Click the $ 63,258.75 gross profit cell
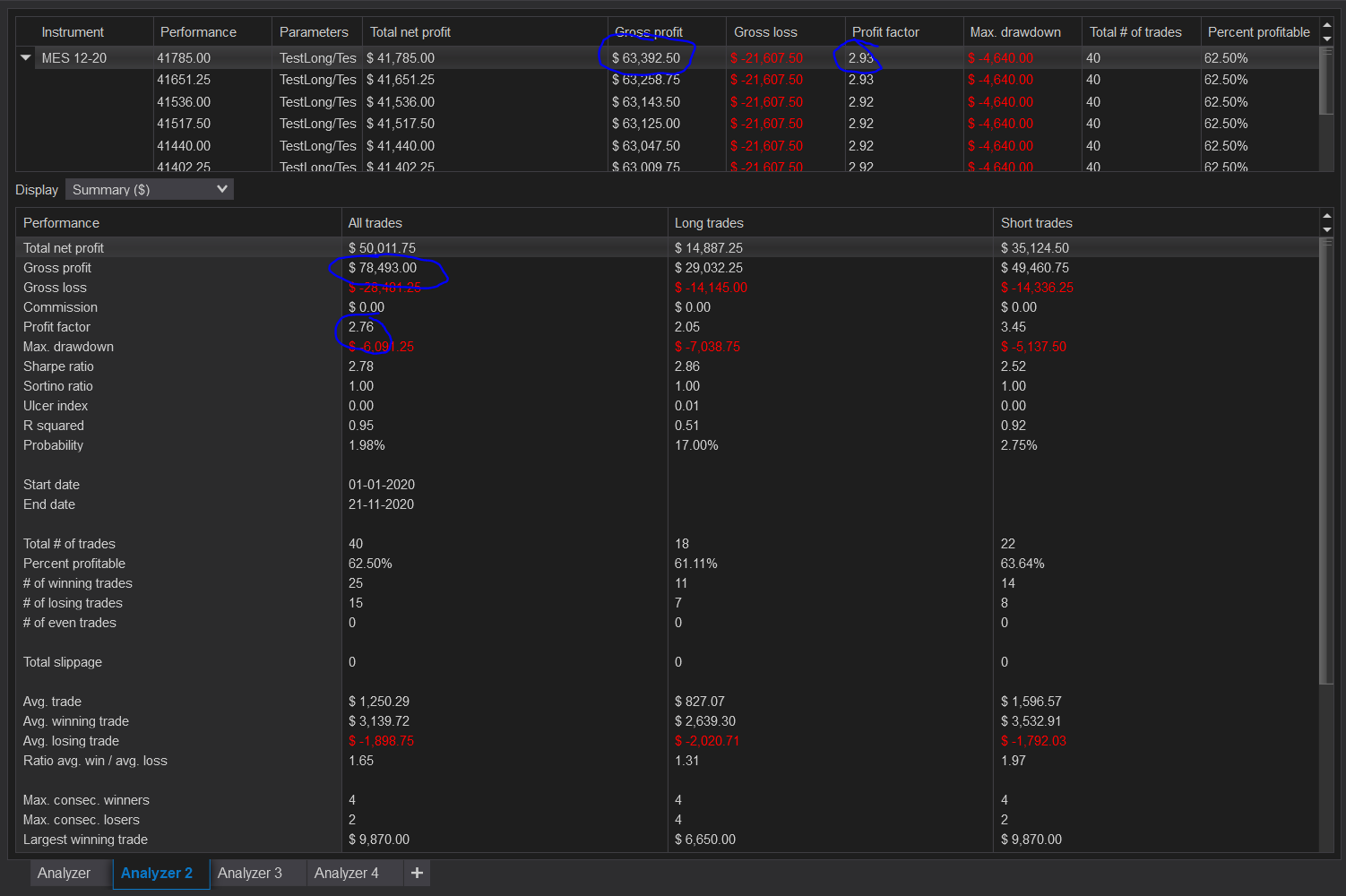This screenshot has height=896, width=1346. (646, 80)
